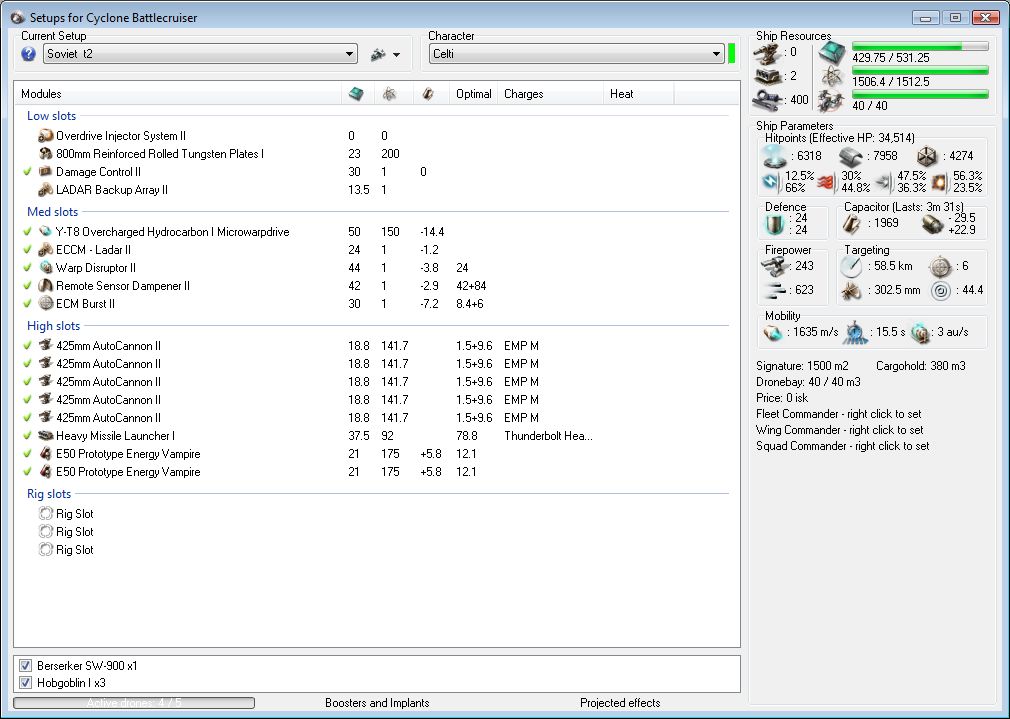The image size is (1010, 719).
Task: Uncheck the Hobgoblin I x3 drone
Action: point(26,682)
